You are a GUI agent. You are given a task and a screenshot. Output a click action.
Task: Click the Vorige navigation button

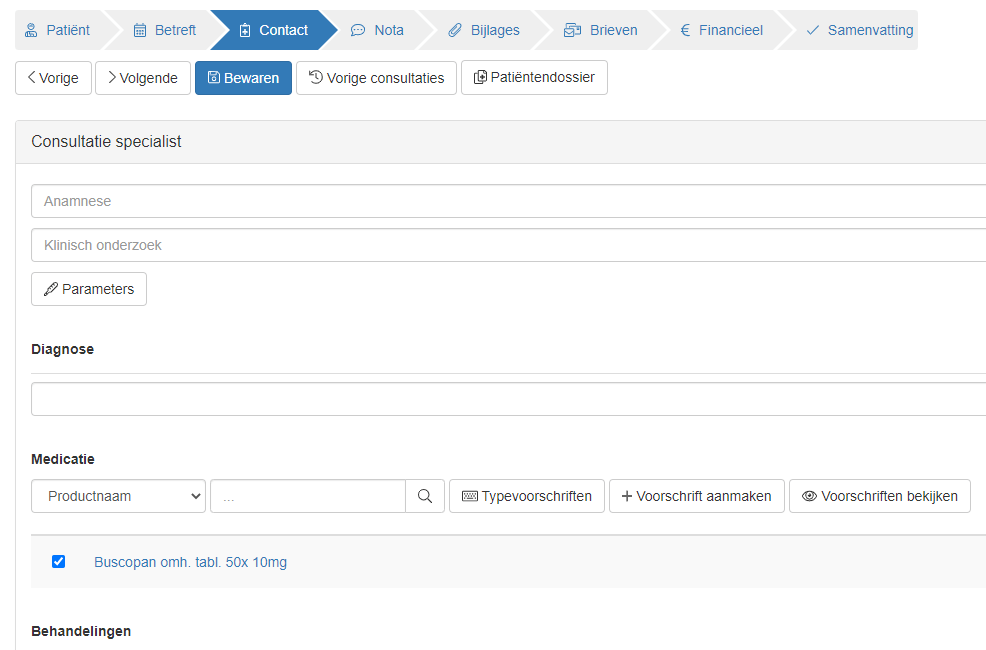[x=53, y=78]
